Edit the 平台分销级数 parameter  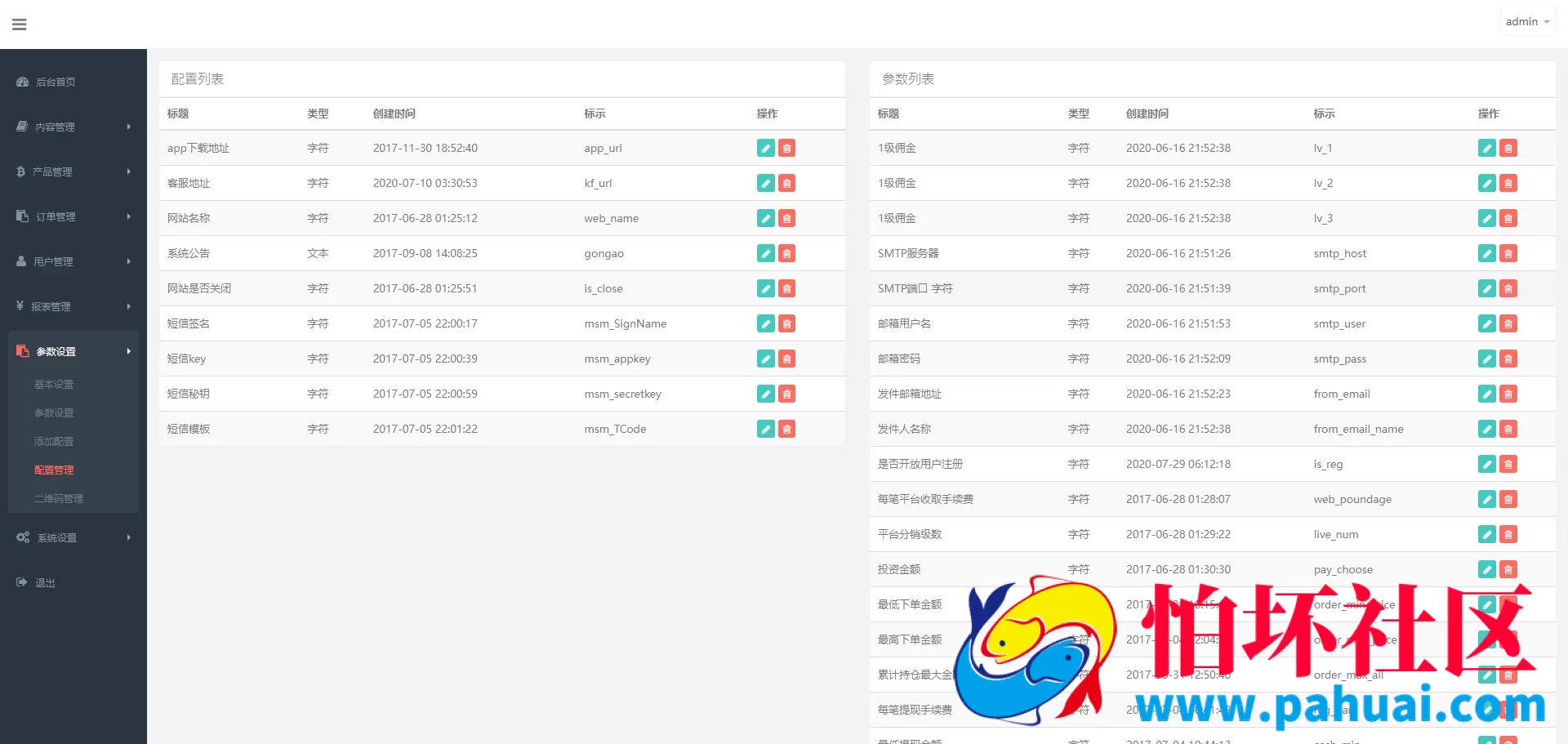[x=1486, y=534]
